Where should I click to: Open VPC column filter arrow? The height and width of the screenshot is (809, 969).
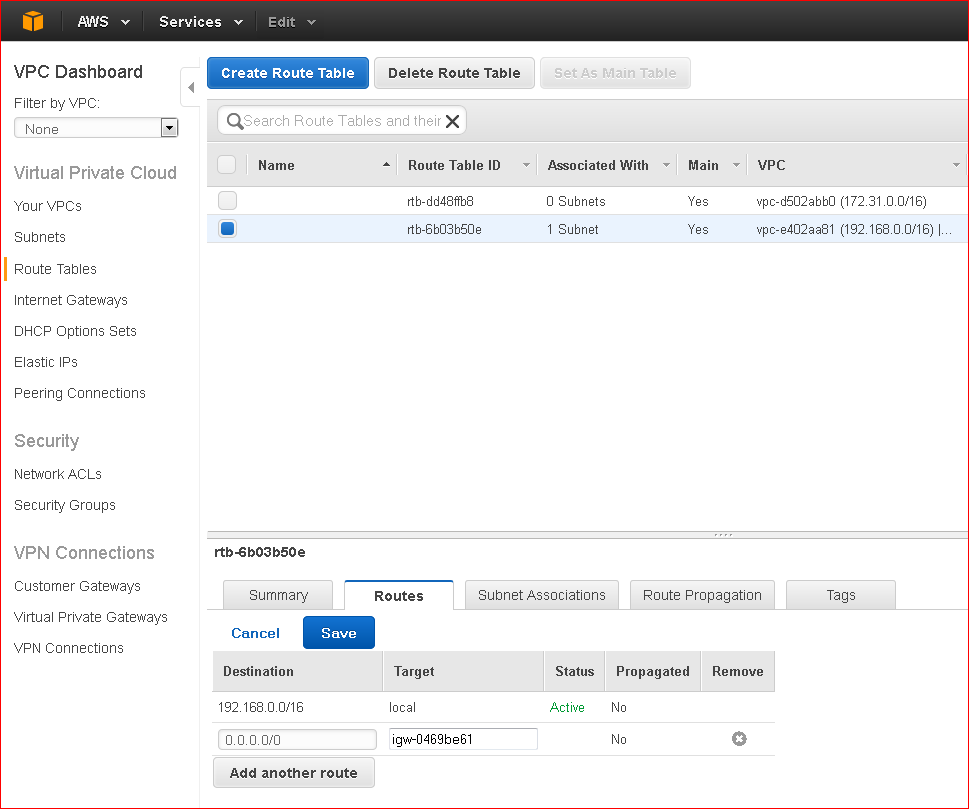click(956, 165)
